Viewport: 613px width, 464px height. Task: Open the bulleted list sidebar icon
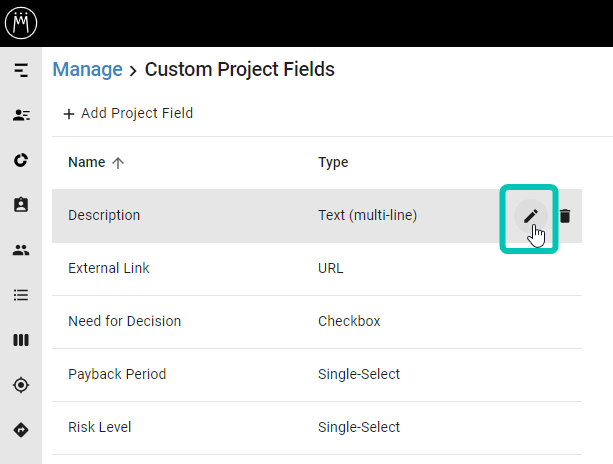(x=21, y=295)
